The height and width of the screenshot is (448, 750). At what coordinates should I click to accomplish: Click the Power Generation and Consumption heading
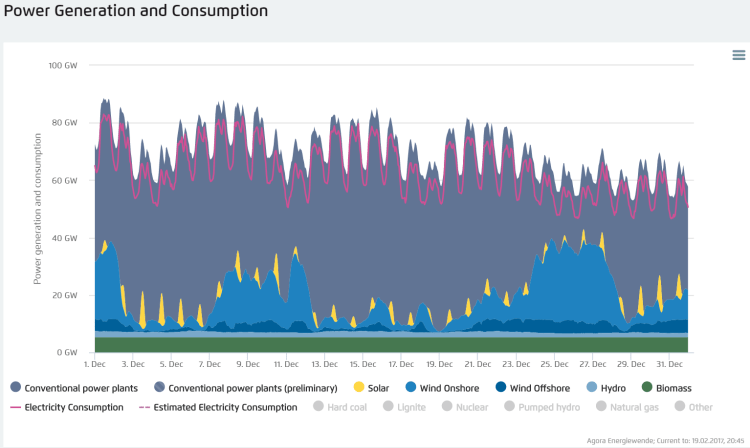point(137,12)
